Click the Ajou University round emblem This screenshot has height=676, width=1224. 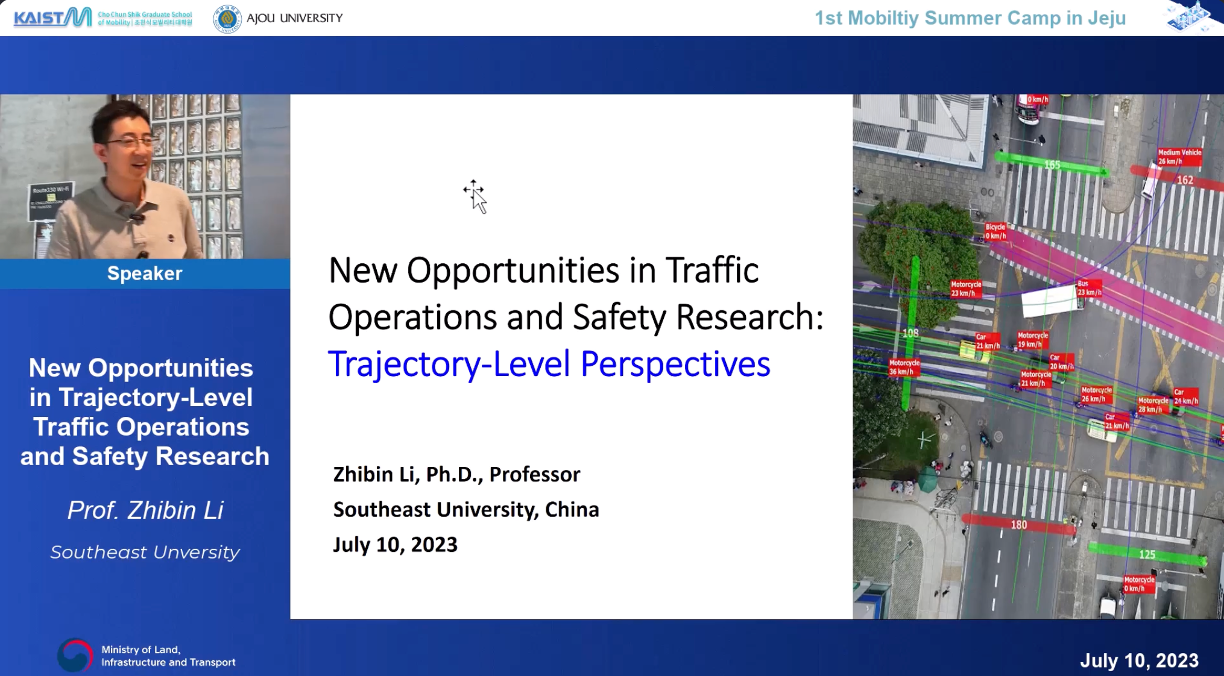point(227,18)
